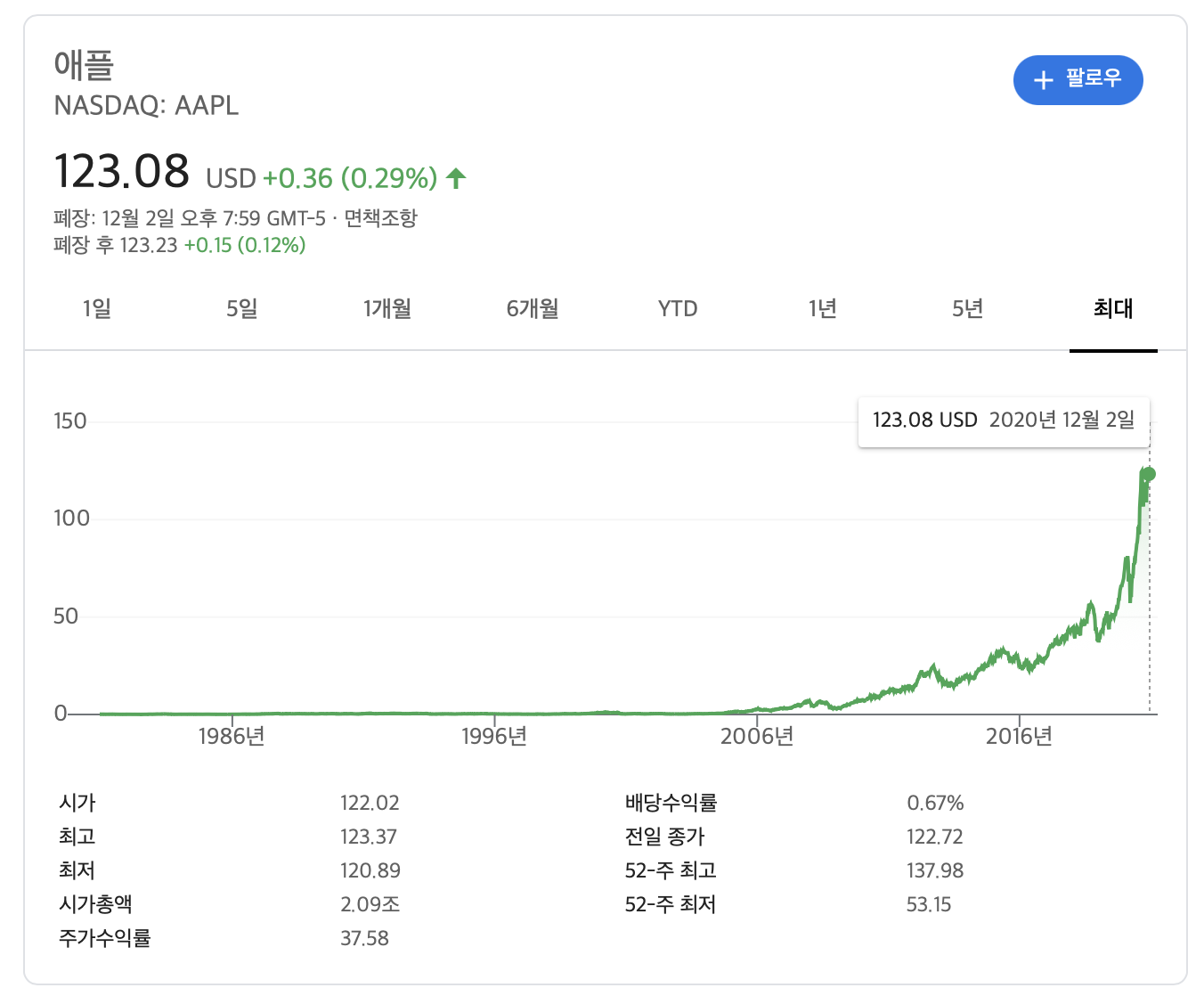
Task: Switch to the 1개월 tab
Action: pyautogui.click(x=387, y=309)
